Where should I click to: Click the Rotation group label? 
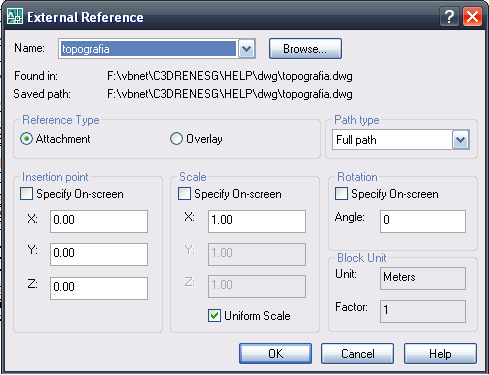(x=357, y=177)
